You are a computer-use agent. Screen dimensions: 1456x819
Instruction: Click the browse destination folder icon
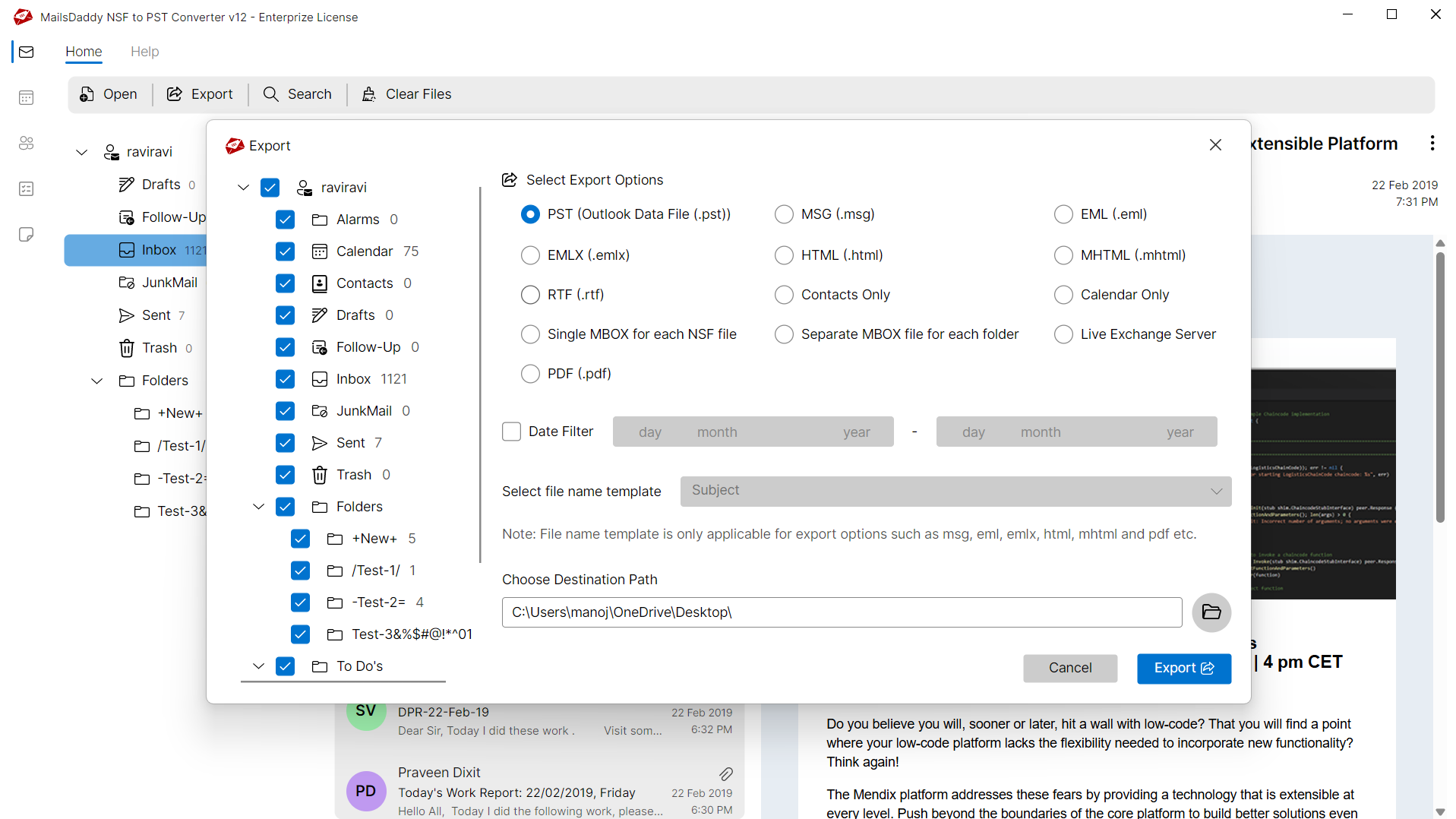(x=1211, y=612)
